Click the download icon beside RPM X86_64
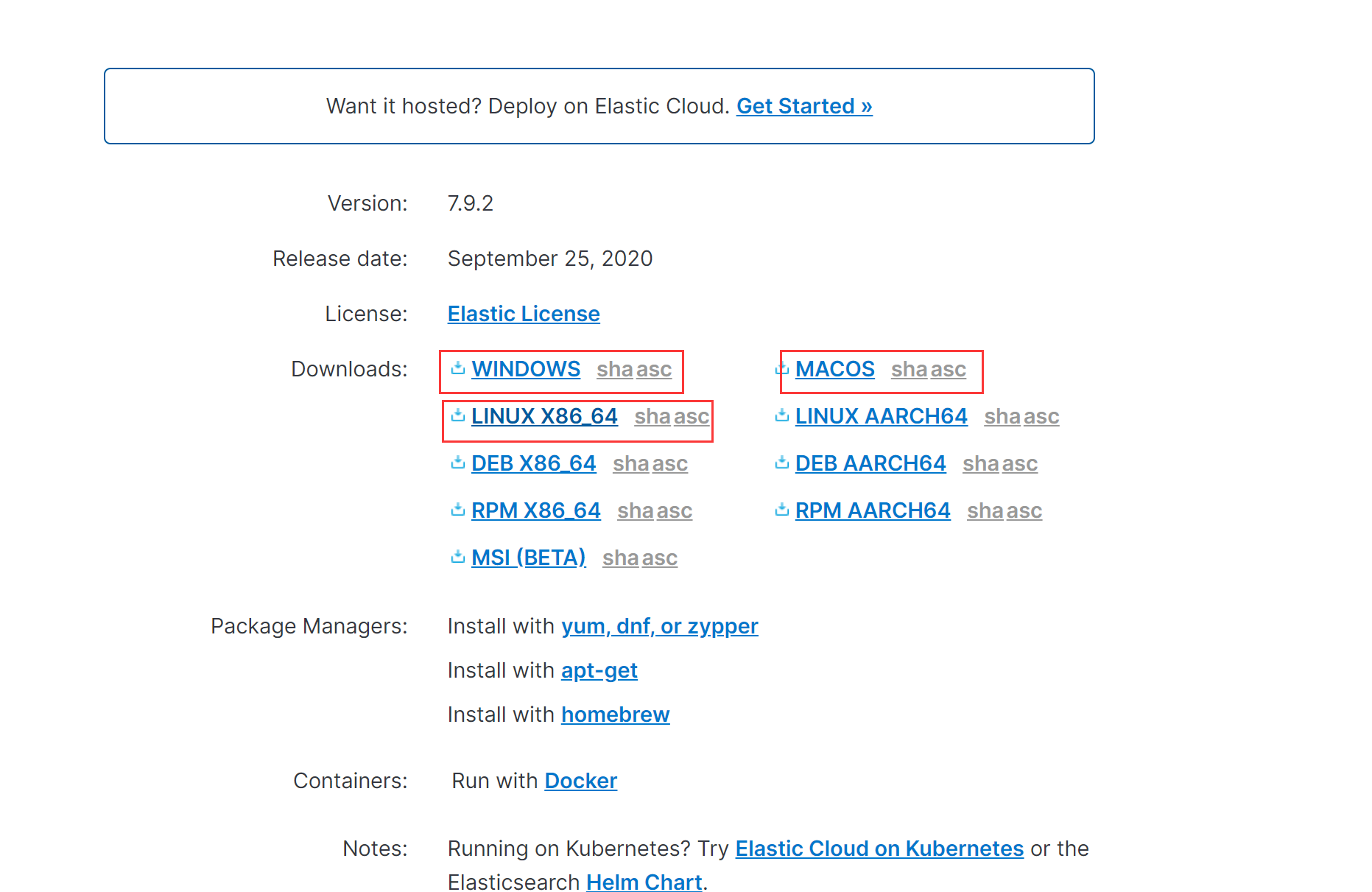 tap(458, 509)
